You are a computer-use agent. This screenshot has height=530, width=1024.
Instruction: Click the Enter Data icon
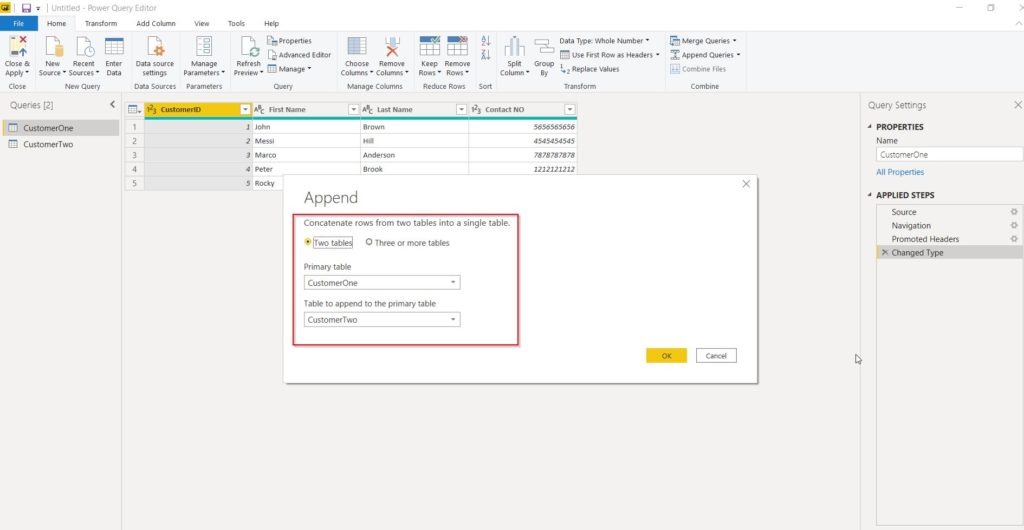point(114,47)
